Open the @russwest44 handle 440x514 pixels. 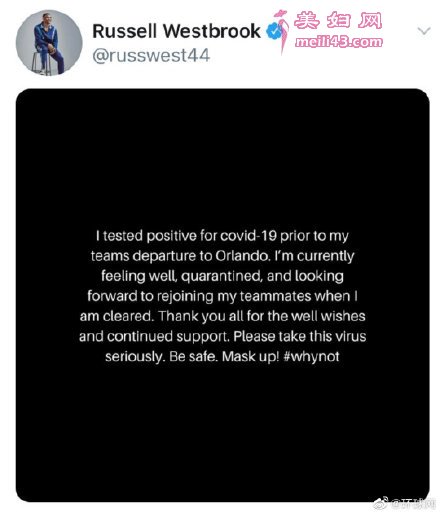[151, 55]
